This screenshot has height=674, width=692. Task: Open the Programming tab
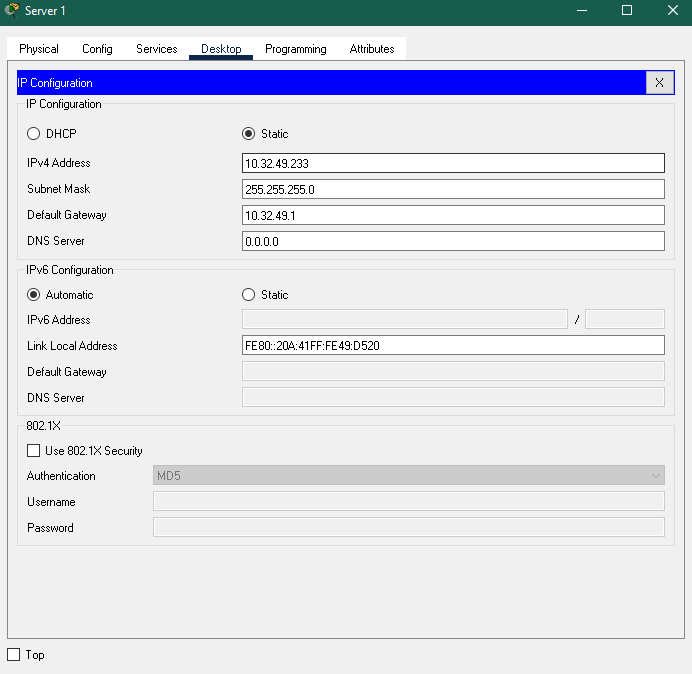point(296,49)
